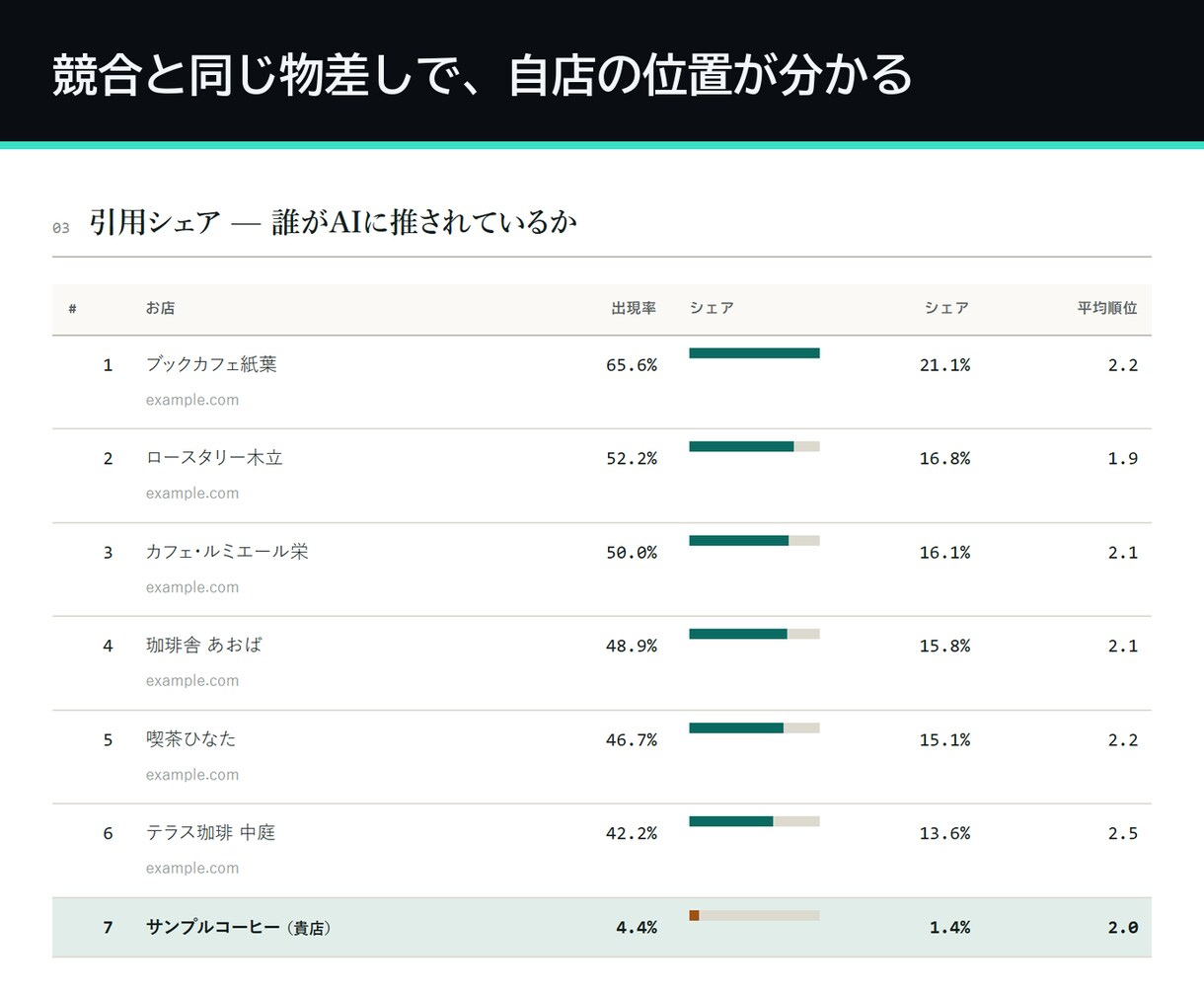Image resolution: width=1204 pixels, height=995 pixels.
Task: Open example.com under テラス珈琲 中庭
Action: tap(192, 869)
